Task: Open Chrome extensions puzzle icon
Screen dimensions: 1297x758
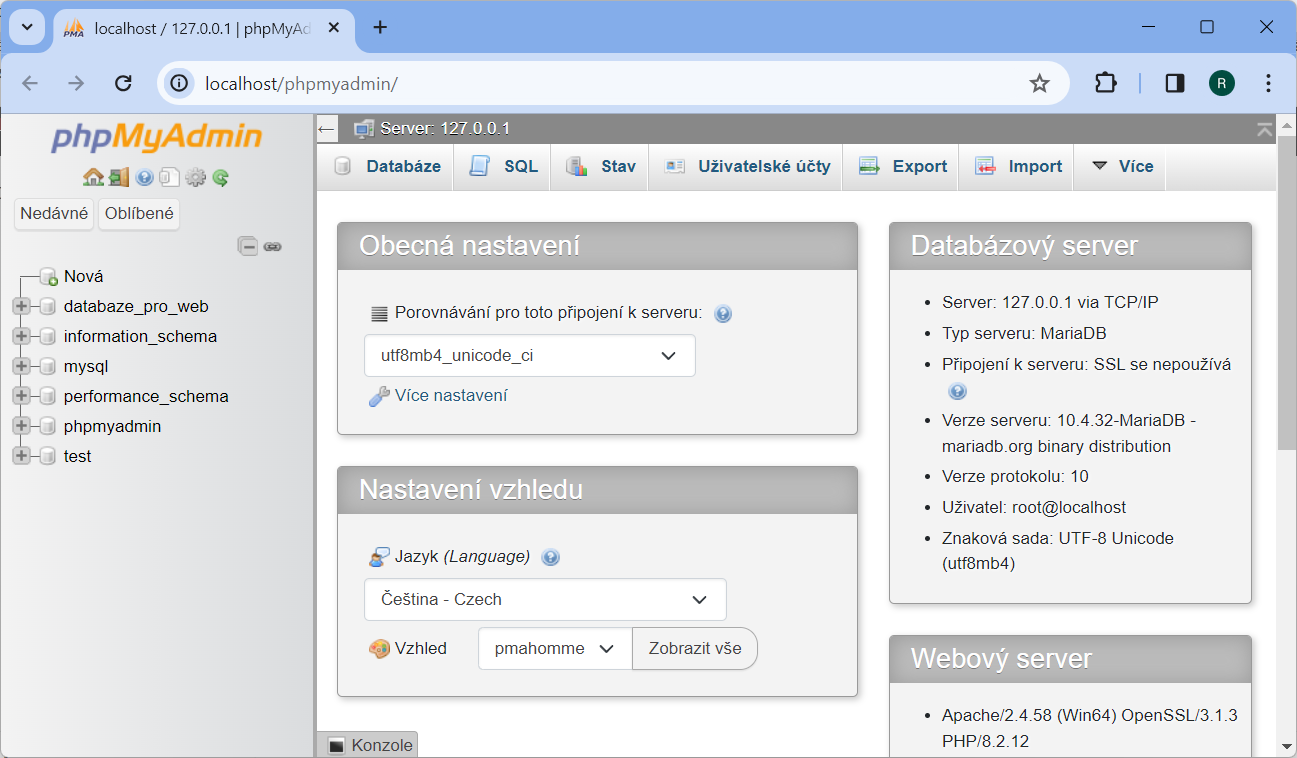Action: click(x=1105, y=83)
